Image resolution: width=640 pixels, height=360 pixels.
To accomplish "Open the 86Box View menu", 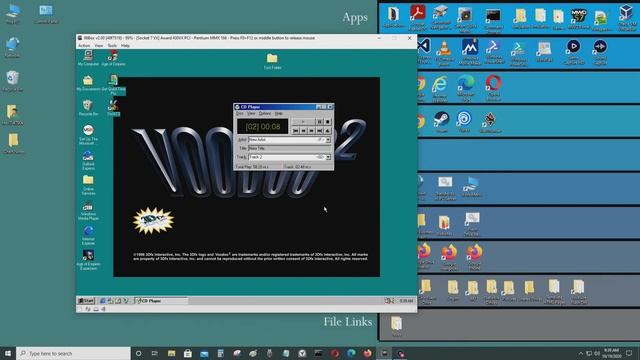I will click(99, 46).
